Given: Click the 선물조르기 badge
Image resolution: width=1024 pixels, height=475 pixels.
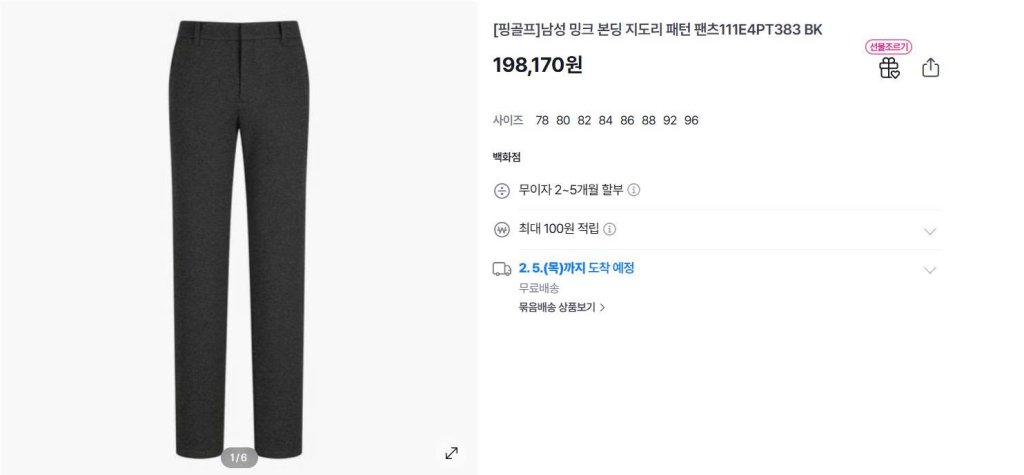Looking at the screenshot, I should (889, 47).
